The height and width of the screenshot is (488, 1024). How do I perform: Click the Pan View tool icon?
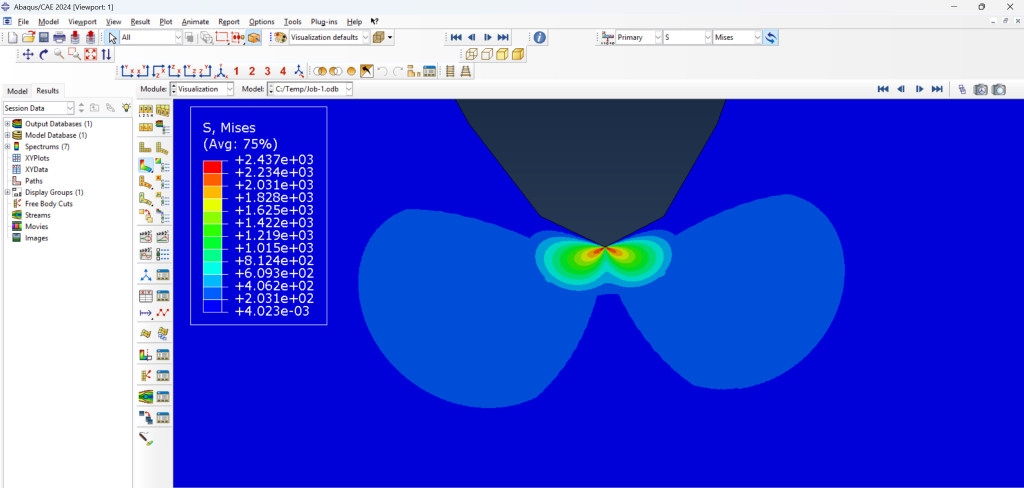pyautogui.click(x=28, y=54)
